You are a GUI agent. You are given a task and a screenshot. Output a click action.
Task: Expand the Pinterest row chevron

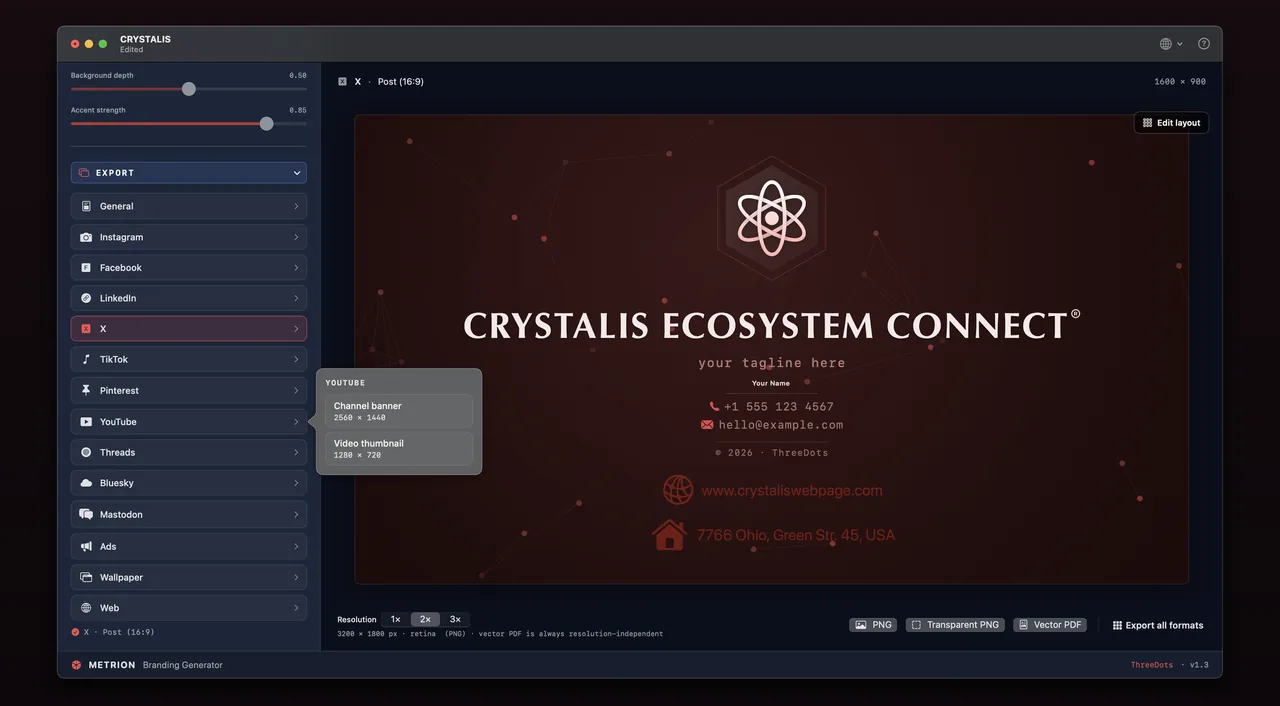click(296, 390)
